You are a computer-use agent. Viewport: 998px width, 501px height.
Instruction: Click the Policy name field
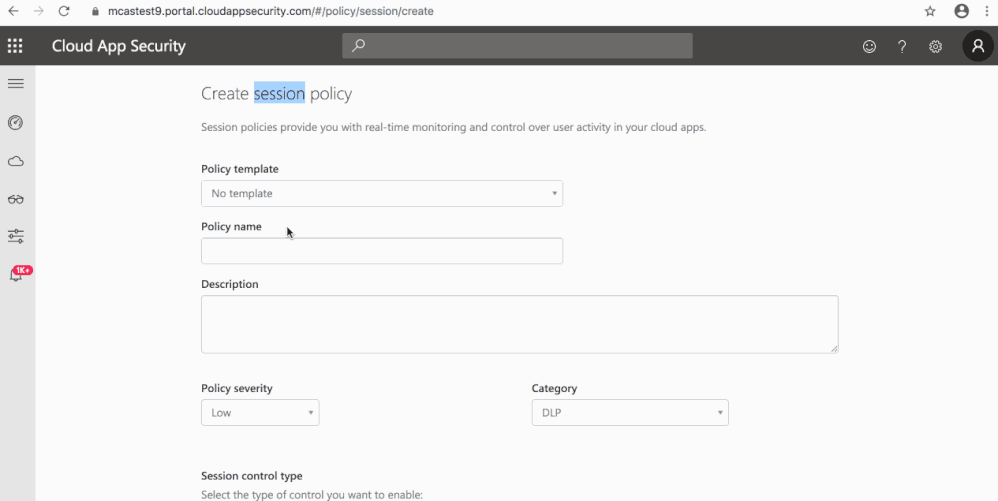click(x=382, y=251)
